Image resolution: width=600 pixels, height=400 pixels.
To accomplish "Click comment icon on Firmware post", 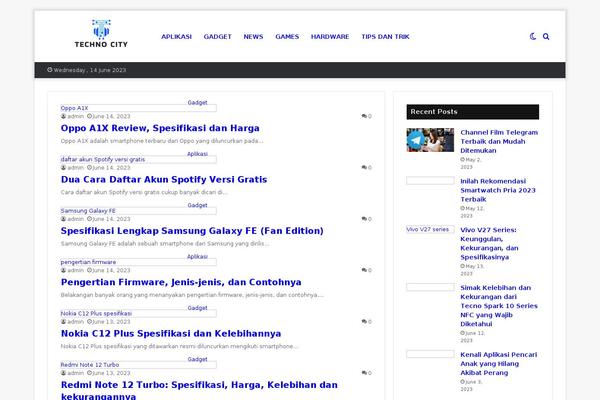I will (x=365, y=270).
